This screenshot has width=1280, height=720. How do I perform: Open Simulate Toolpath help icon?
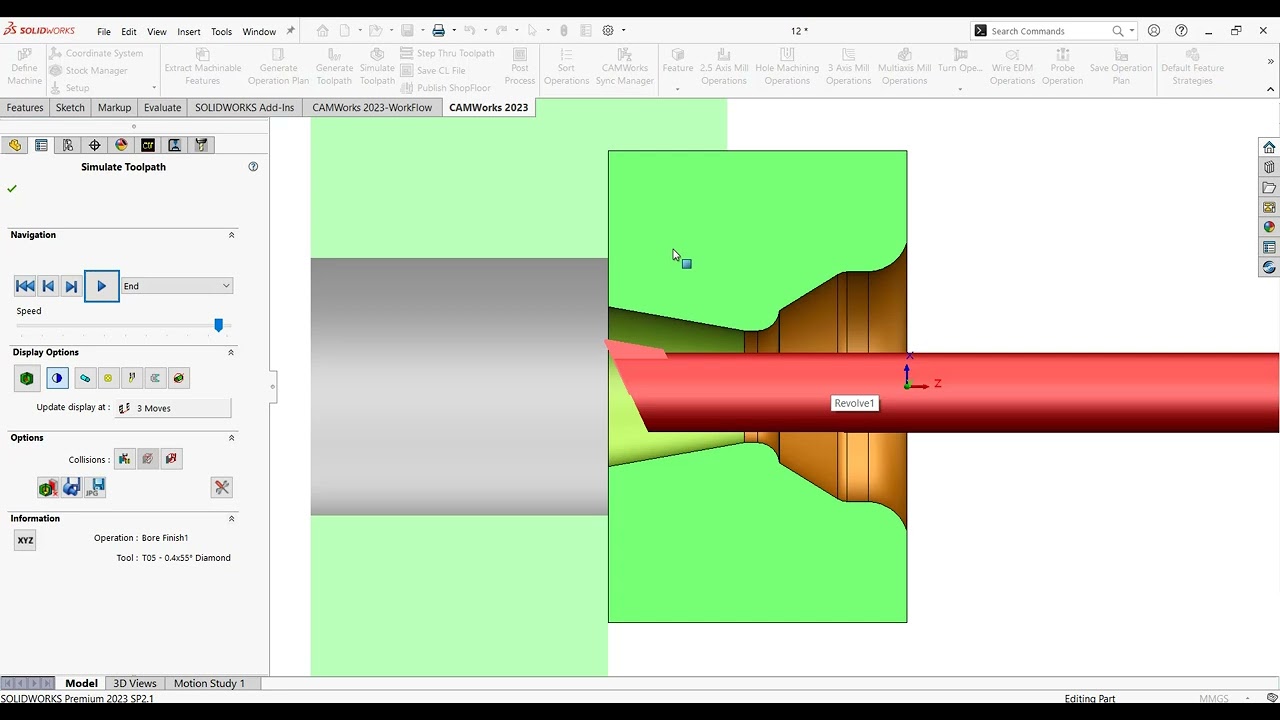click(x=253, y=167)
